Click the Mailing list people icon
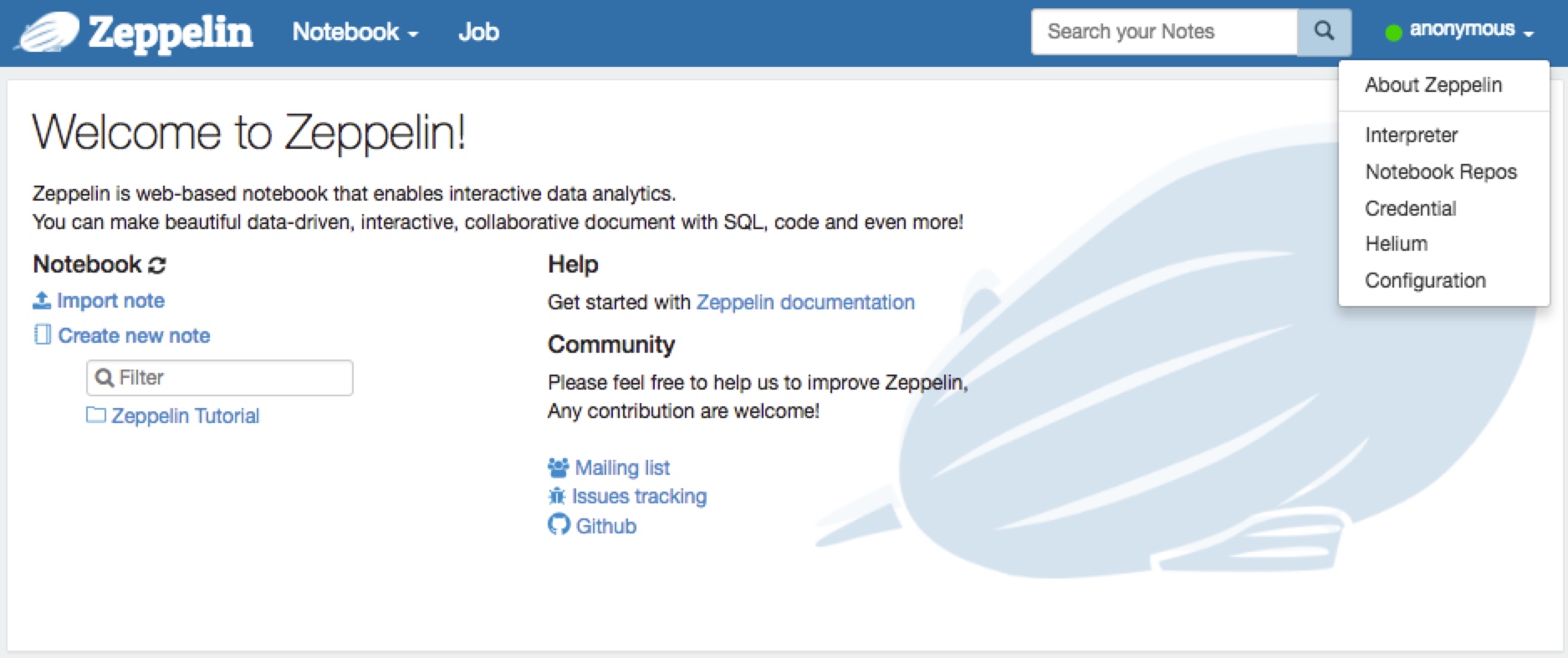This screenshot has width=1568, height=658. pyautogui.click(x=558, y=467)
